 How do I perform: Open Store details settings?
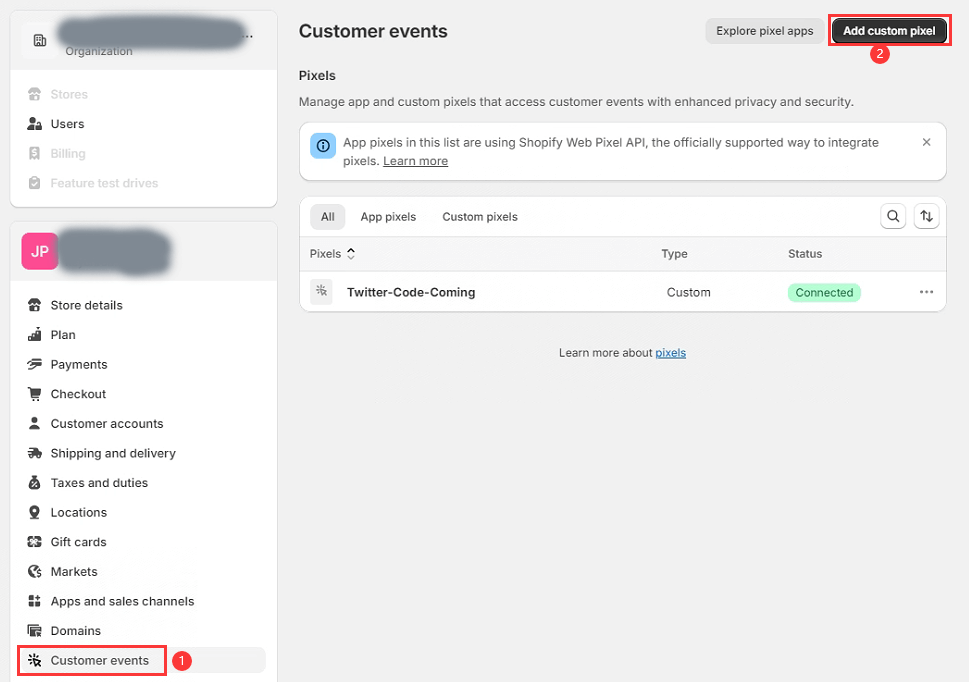click(x=87, y=305)
